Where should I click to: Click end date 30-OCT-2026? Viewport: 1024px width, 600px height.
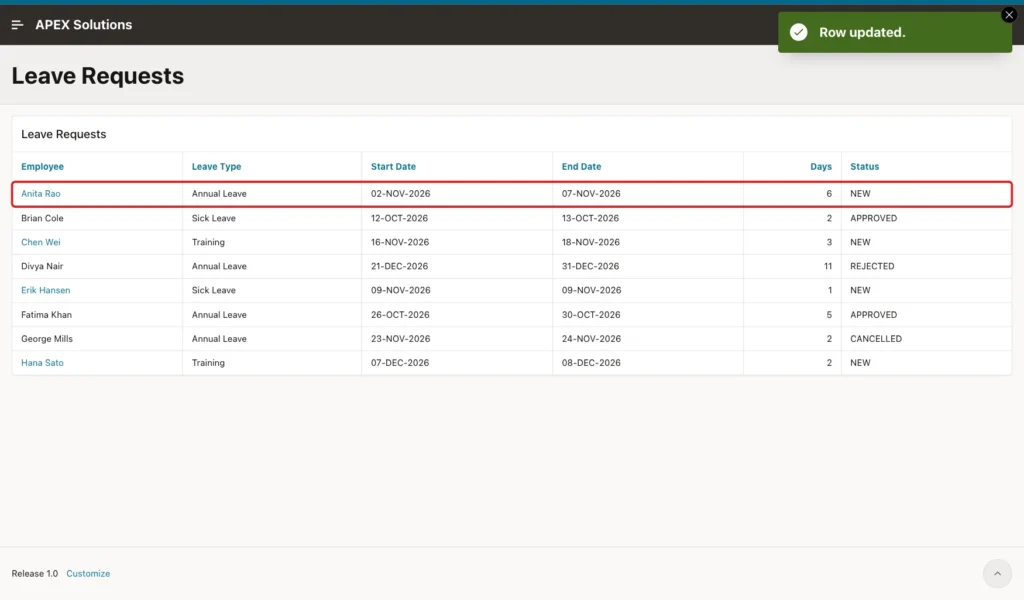[590, 315]
